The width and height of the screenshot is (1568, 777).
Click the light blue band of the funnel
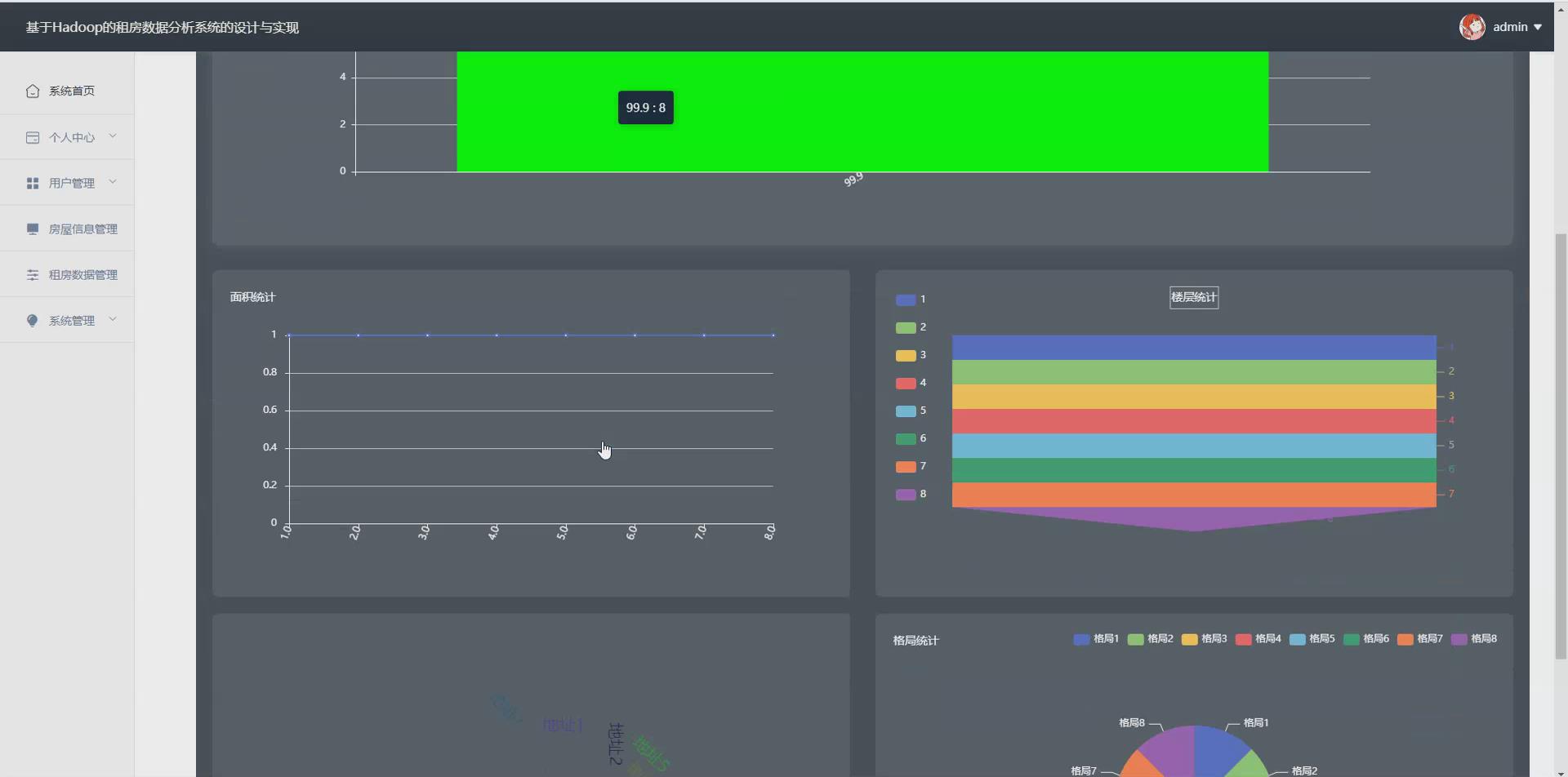[1194, 446]
